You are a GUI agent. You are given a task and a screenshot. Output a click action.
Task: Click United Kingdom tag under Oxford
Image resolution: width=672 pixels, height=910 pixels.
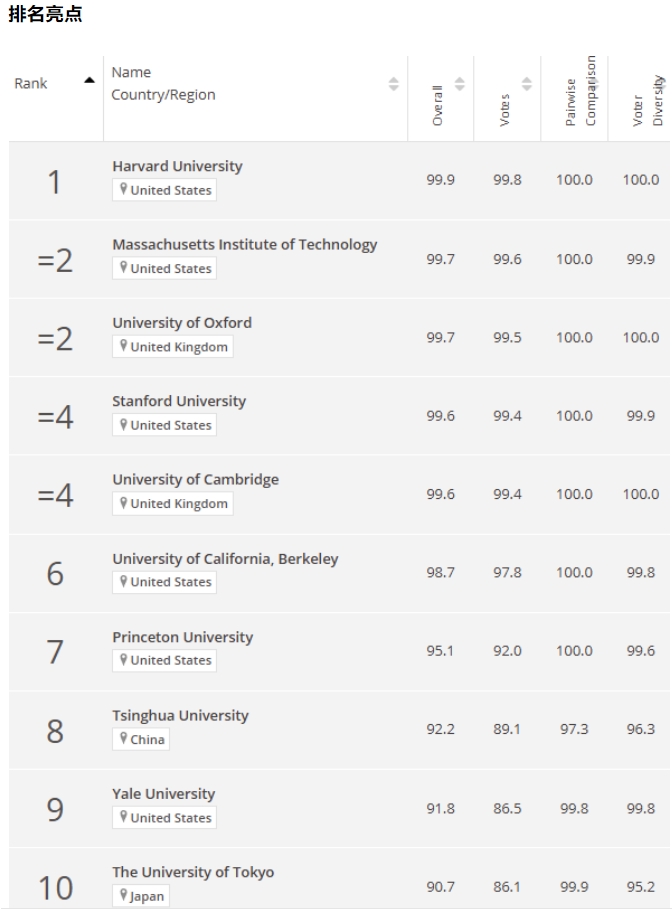pyautogui.click(x=173, y=346)
